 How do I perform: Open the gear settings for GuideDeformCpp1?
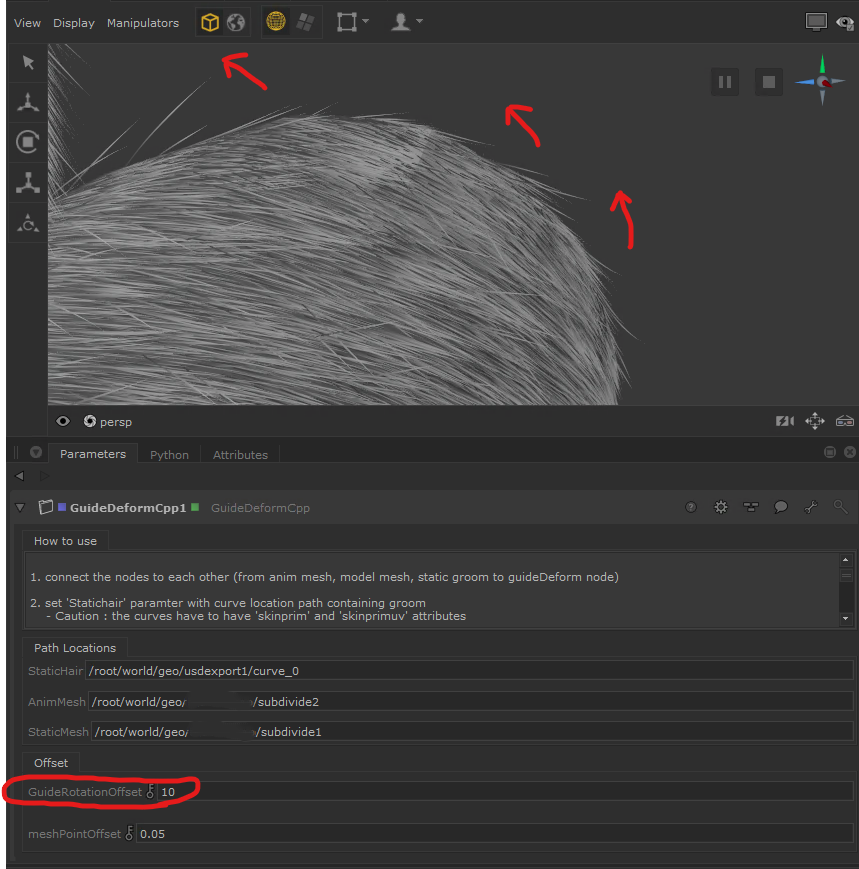click(x=721, y=508)
